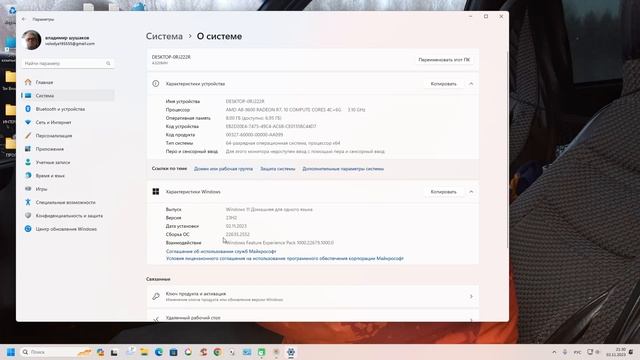
Task: Open Приложения settings
Action: coord(67,149)
